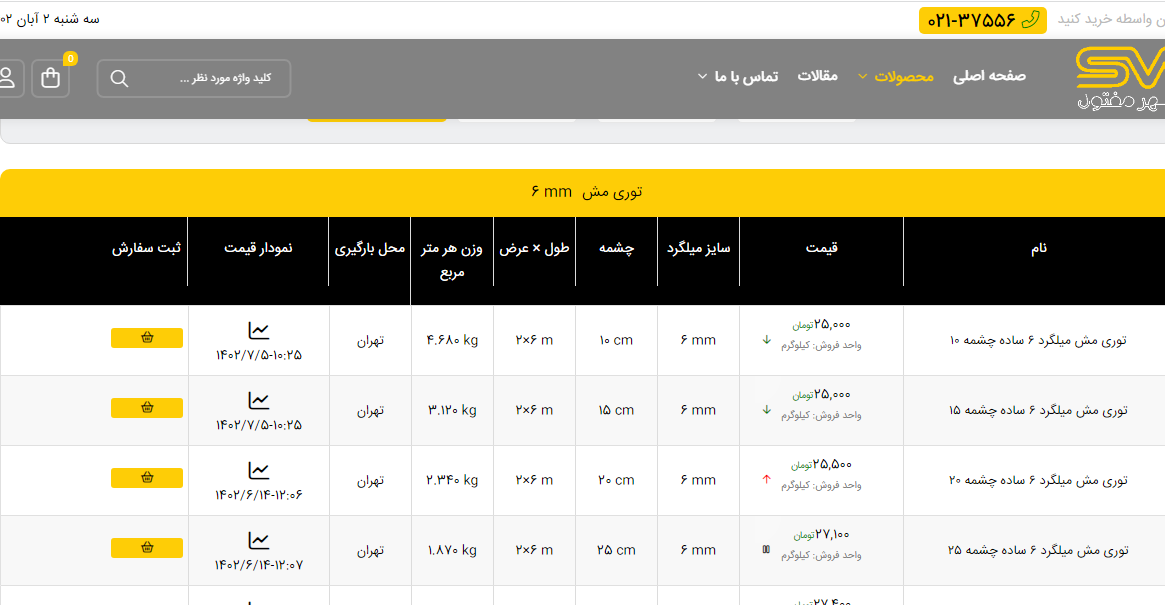View price chart icon for چشمه ۲۰ row
The height and width of the screenshot is (605, 1165).
259,470
